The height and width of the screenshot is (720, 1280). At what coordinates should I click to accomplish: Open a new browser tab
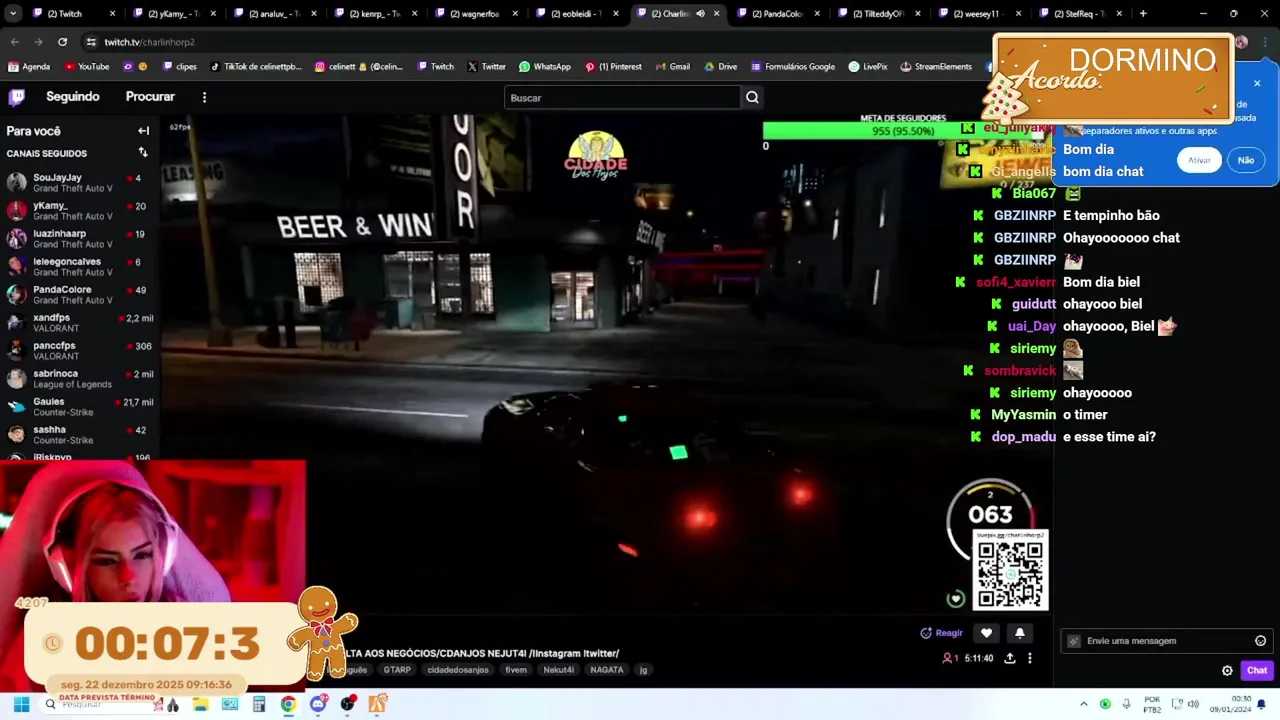1143,14
